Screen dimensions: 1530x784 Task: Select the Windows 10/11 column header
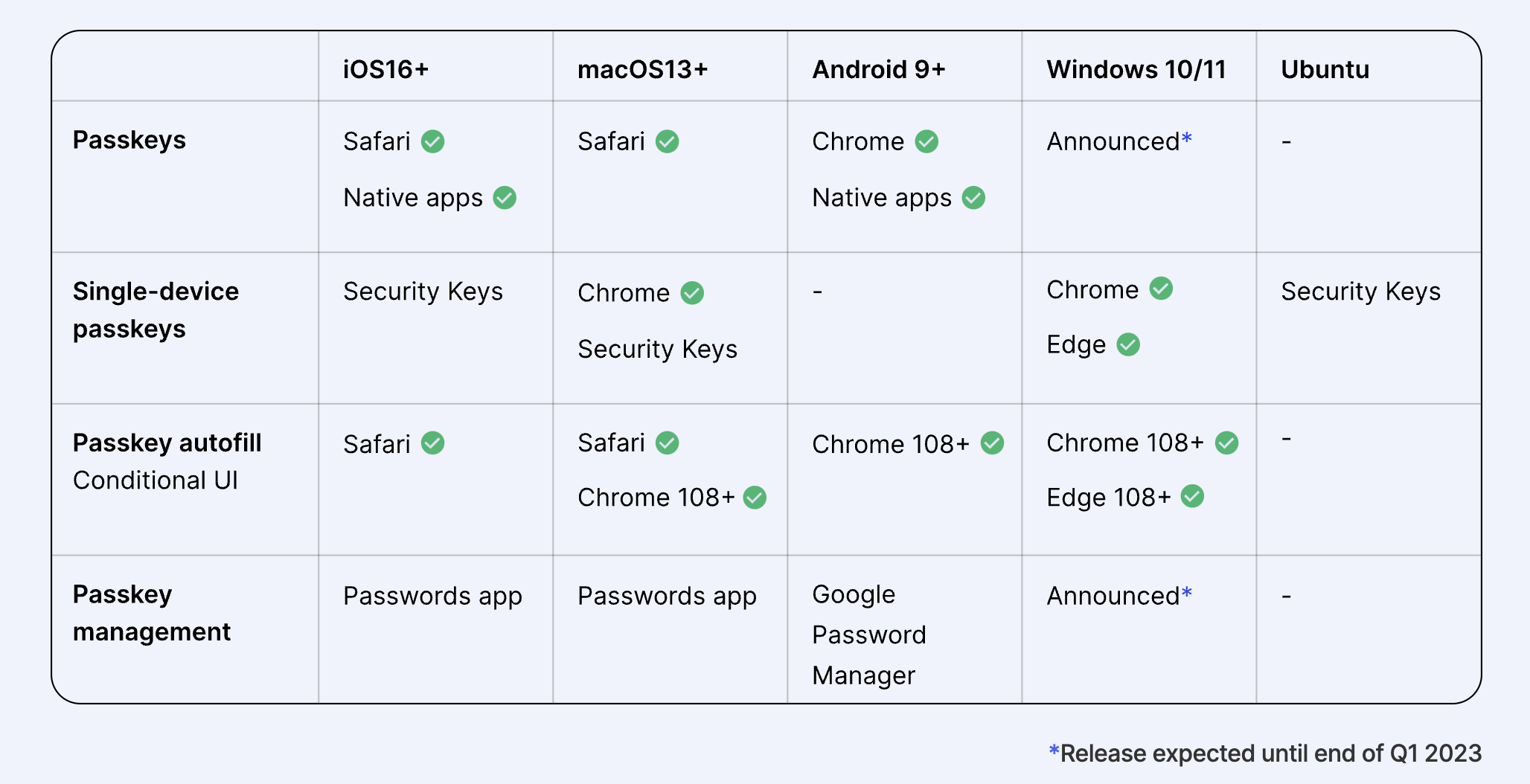(x=1136, y=69)
